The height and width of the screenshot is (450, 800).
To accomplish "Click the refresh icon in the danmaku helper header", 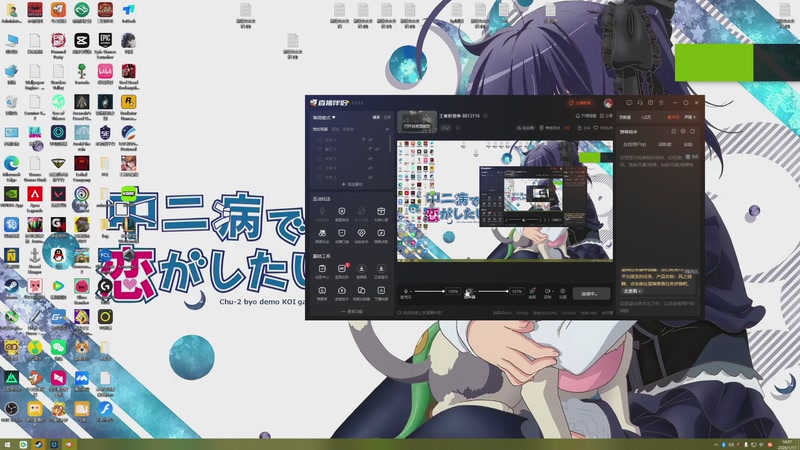I will tap(692, 132).
